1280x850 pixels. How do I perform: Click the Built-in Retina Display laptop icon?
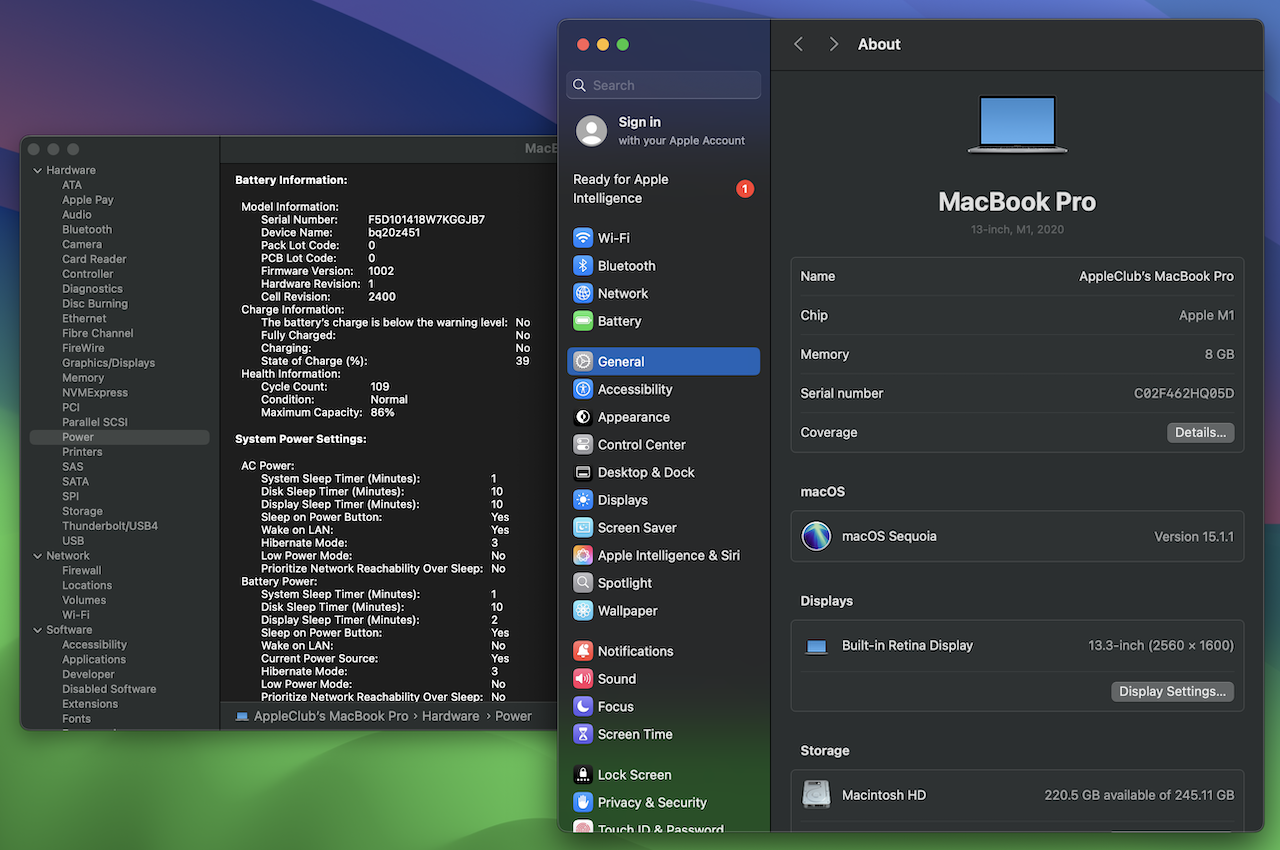click(817, 646)
